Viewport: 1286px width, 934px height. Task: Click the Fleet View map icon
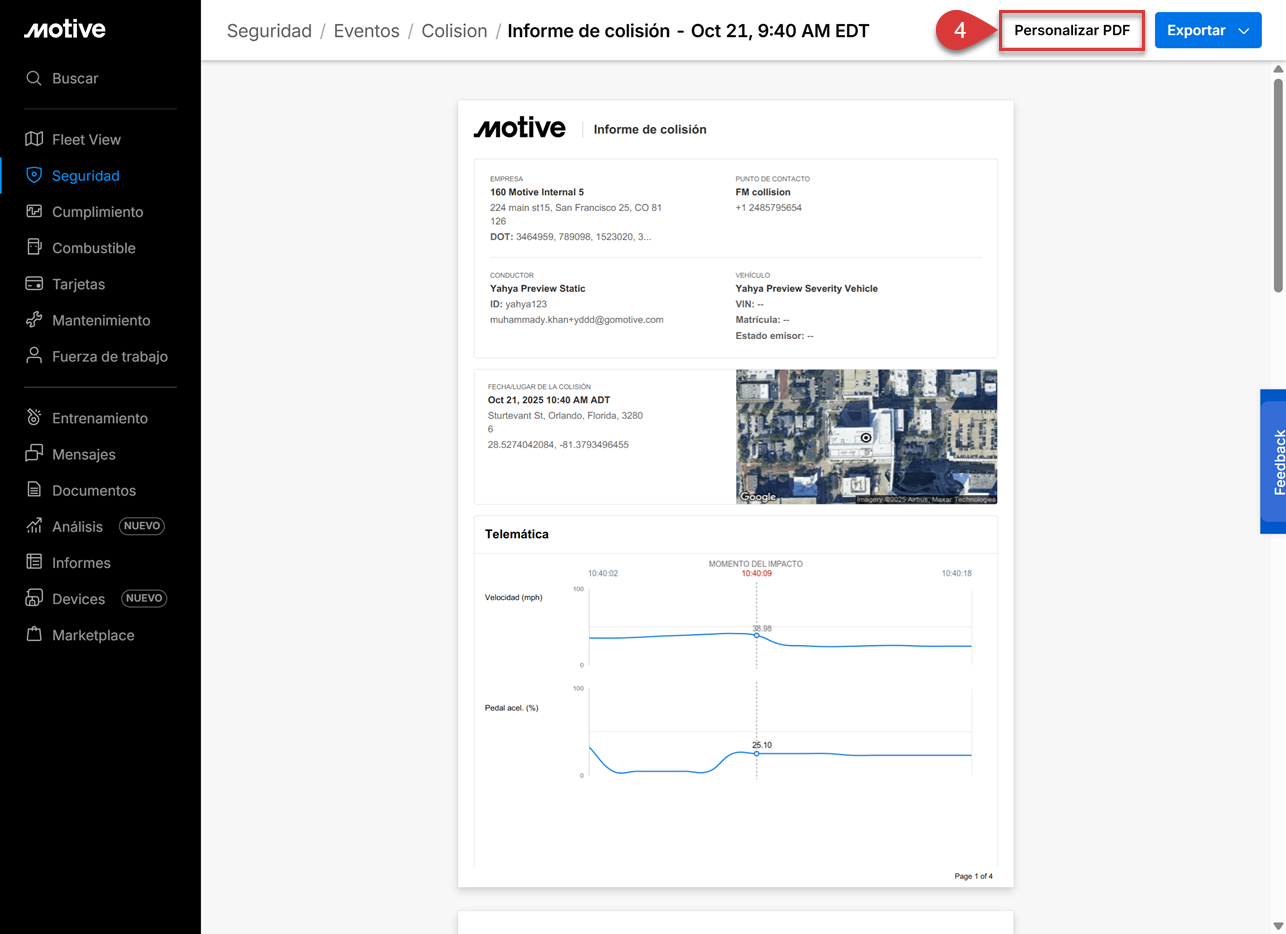coord(34,139)
